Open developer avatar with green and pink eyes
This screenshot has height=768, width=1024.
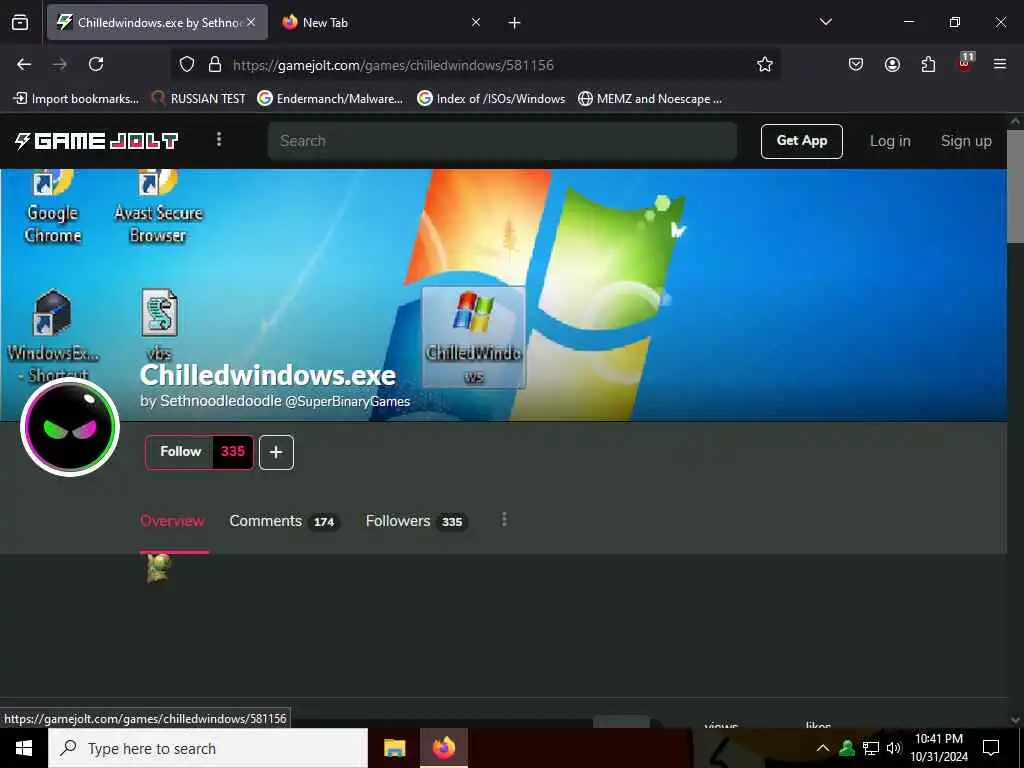click(x=70, y=427)
